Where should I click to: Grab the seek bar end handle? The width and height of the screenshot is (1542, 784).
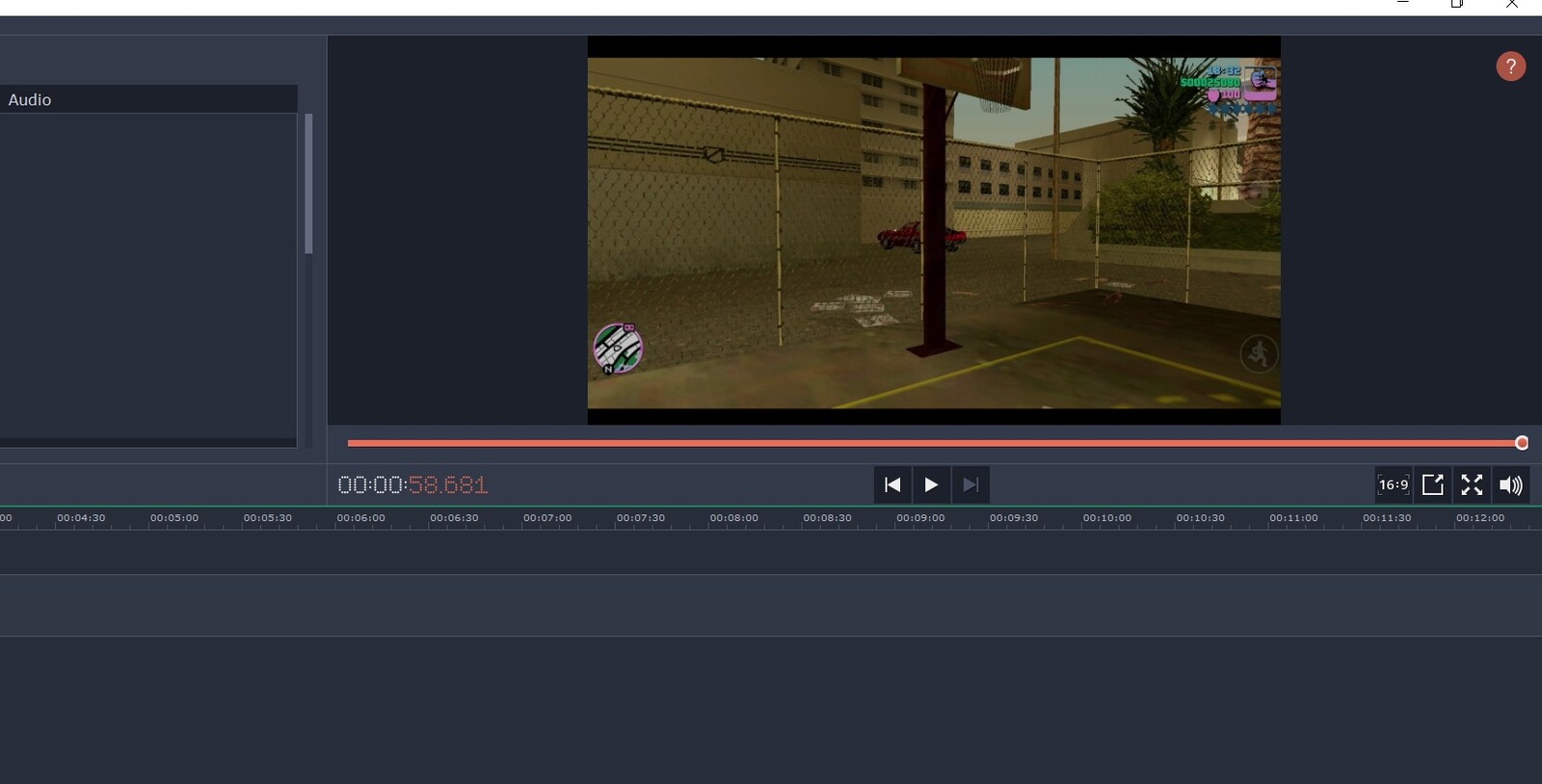coord(1522,443)
